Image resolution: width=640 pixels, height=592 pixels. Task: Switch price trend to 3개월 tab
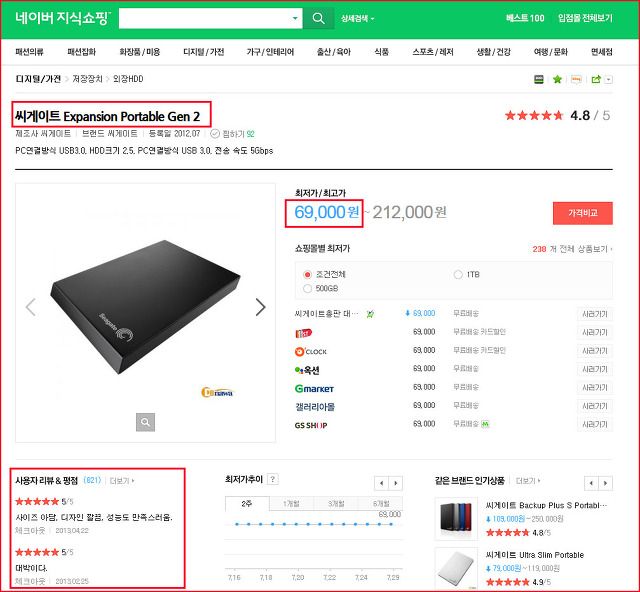pyautogui.click(x=336, y=504)
